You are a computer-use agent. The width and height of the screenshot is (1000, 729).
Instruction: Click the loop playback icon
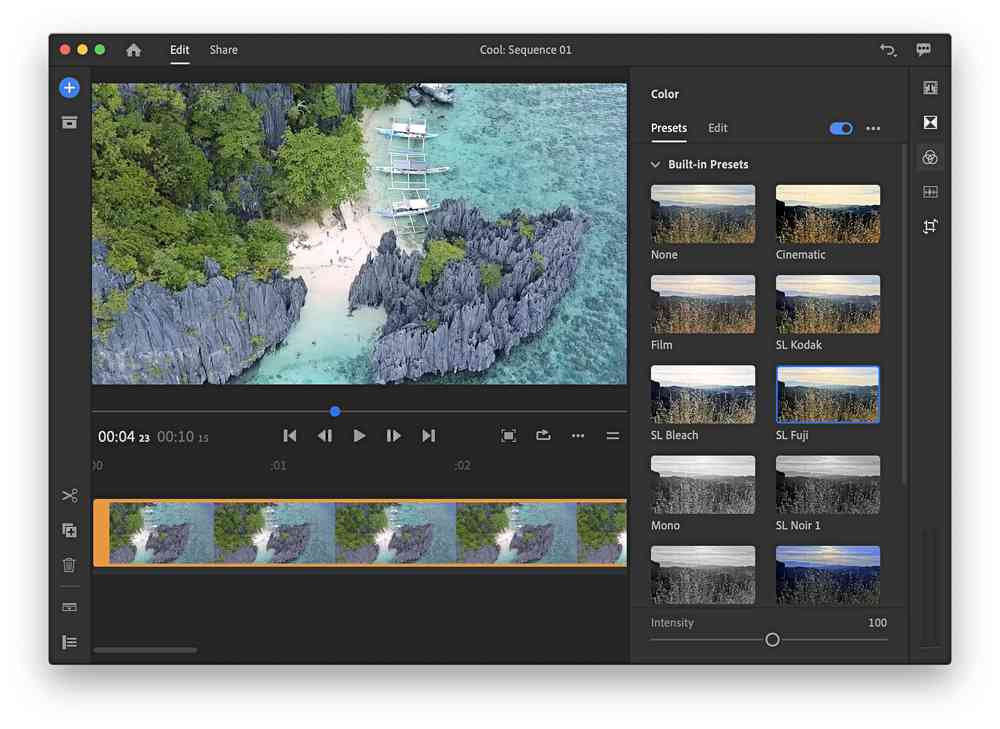pos(543,436)
